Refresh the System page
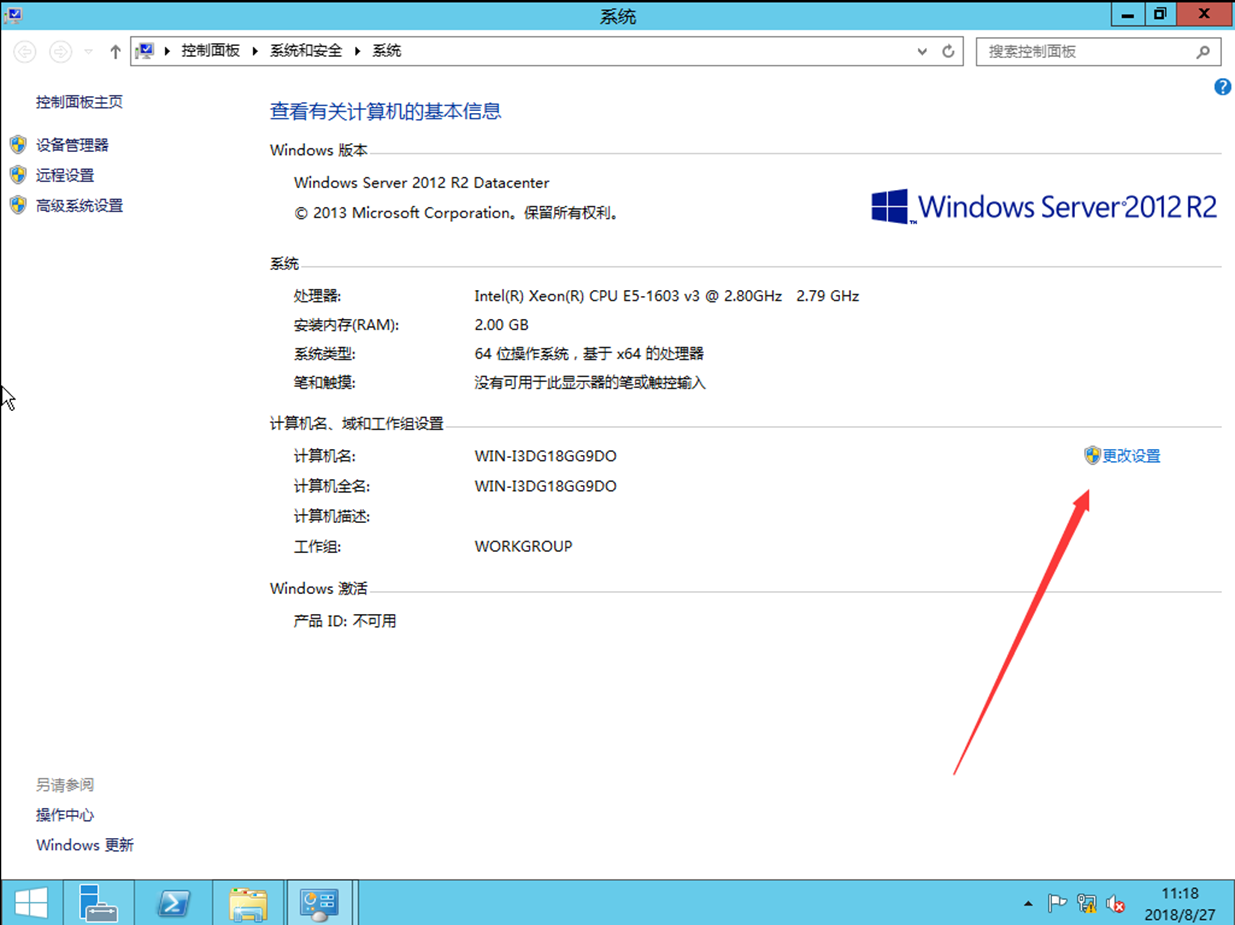The height and width of the screenshot is (925, 1235). tap(949, 51)
